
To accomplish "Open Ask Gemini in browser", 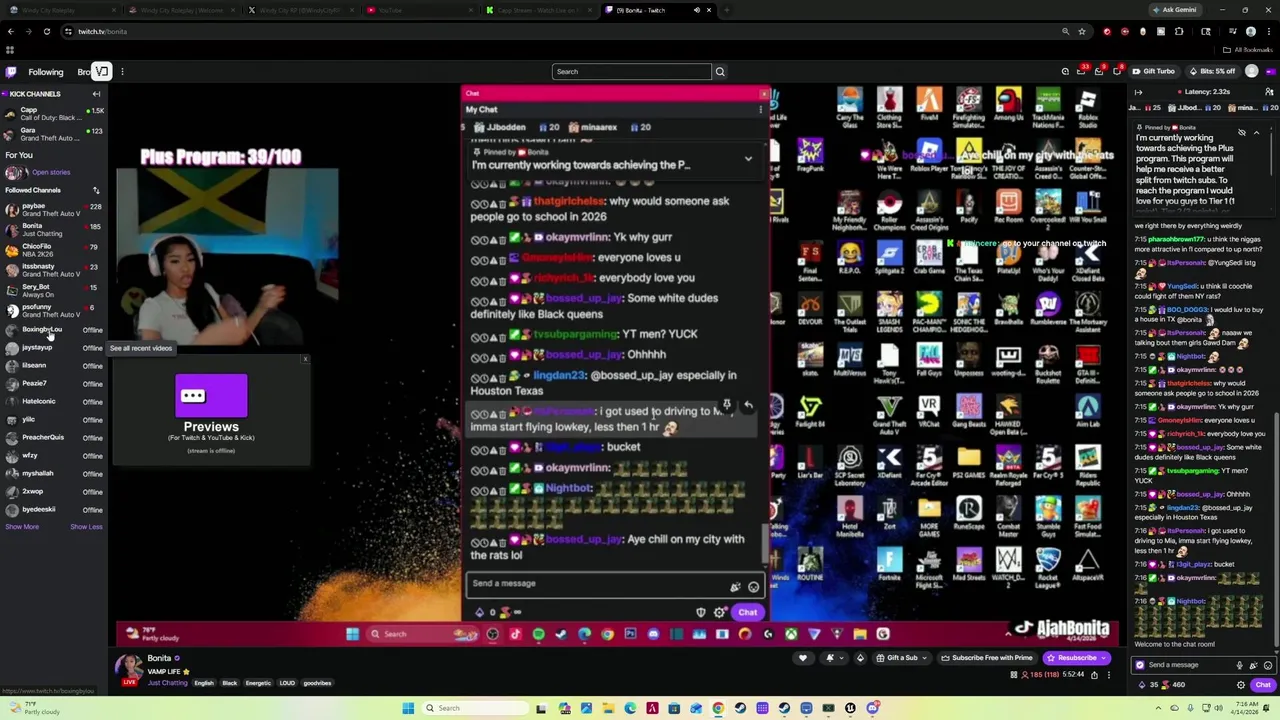I will click(x=1174, y=10).
